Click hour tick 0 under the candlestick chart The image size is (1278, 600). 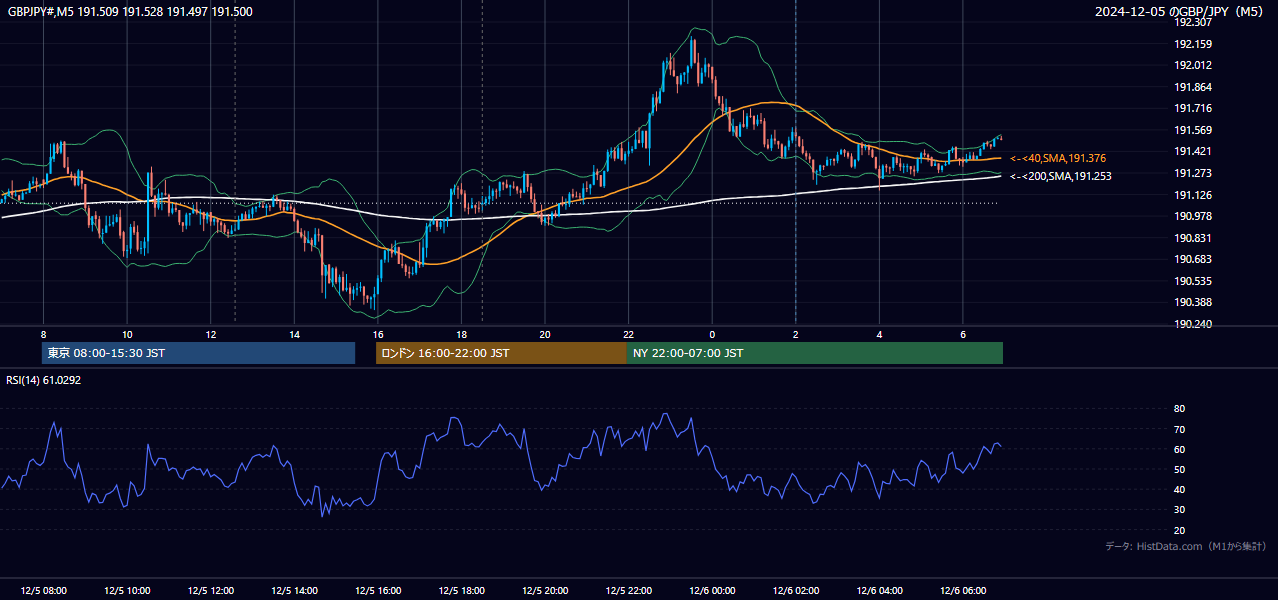(x=712, y=334)
